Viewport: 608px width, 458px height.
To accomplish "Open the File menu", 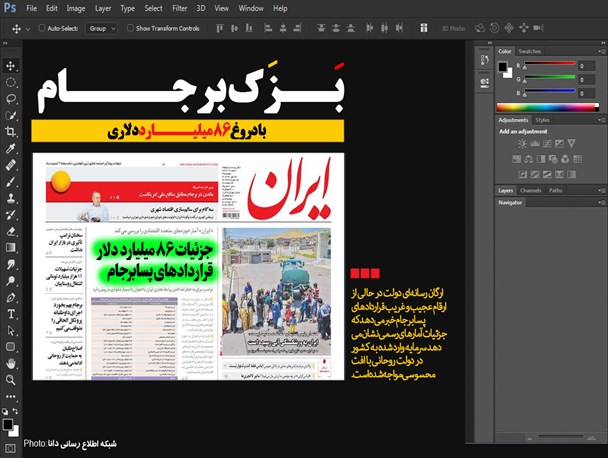I will (x=32, y=8).
